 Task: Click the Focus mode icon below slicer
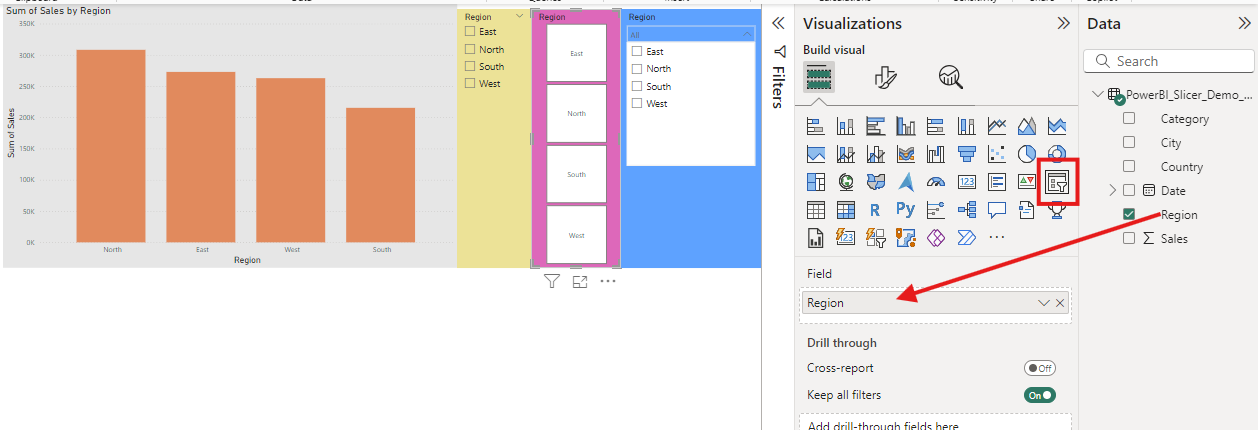point(580,282)
